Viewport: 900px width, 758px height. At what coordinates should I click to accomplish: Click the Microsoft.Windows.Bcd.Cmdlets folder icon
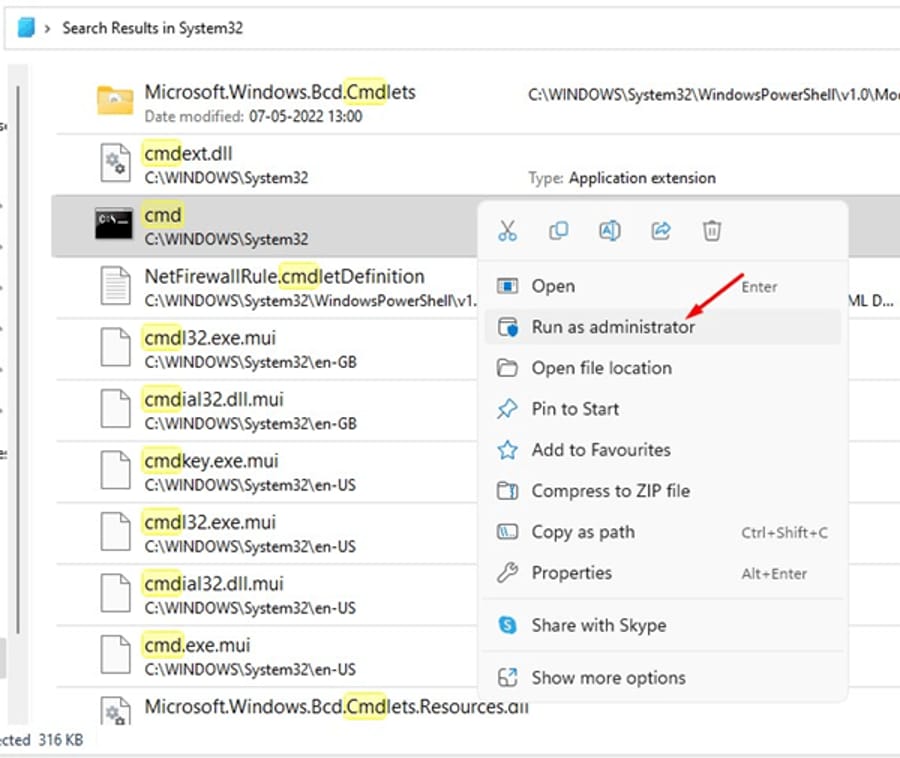(x=115, y=100)
